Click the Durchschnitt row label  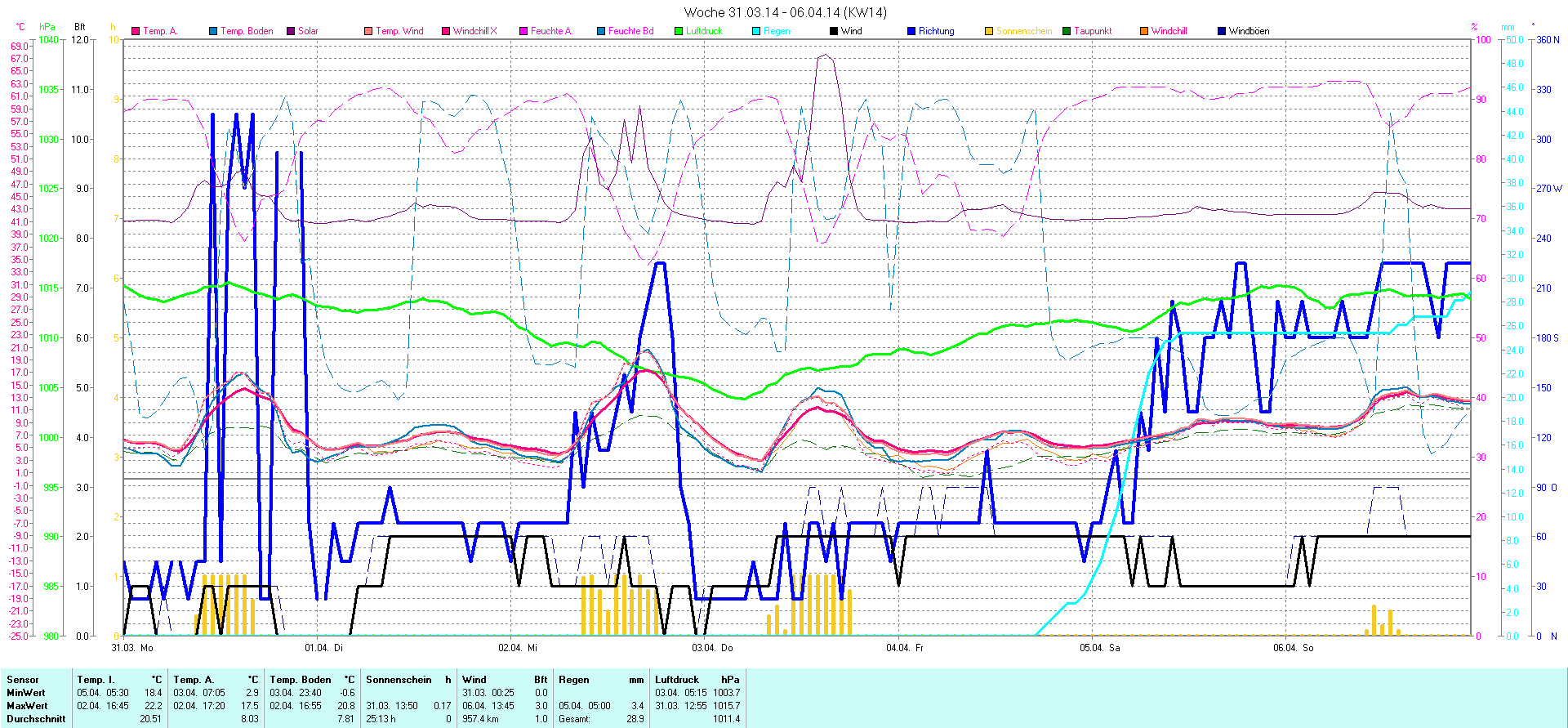pos(36,719)
